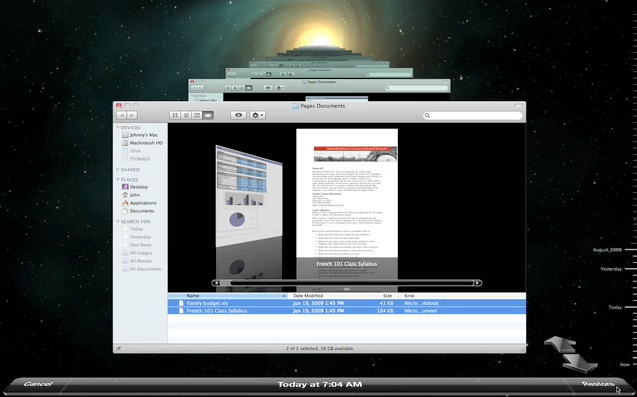The image size is (637, 397).
Task: Click the Restore button
Action: tap(598, 384)
